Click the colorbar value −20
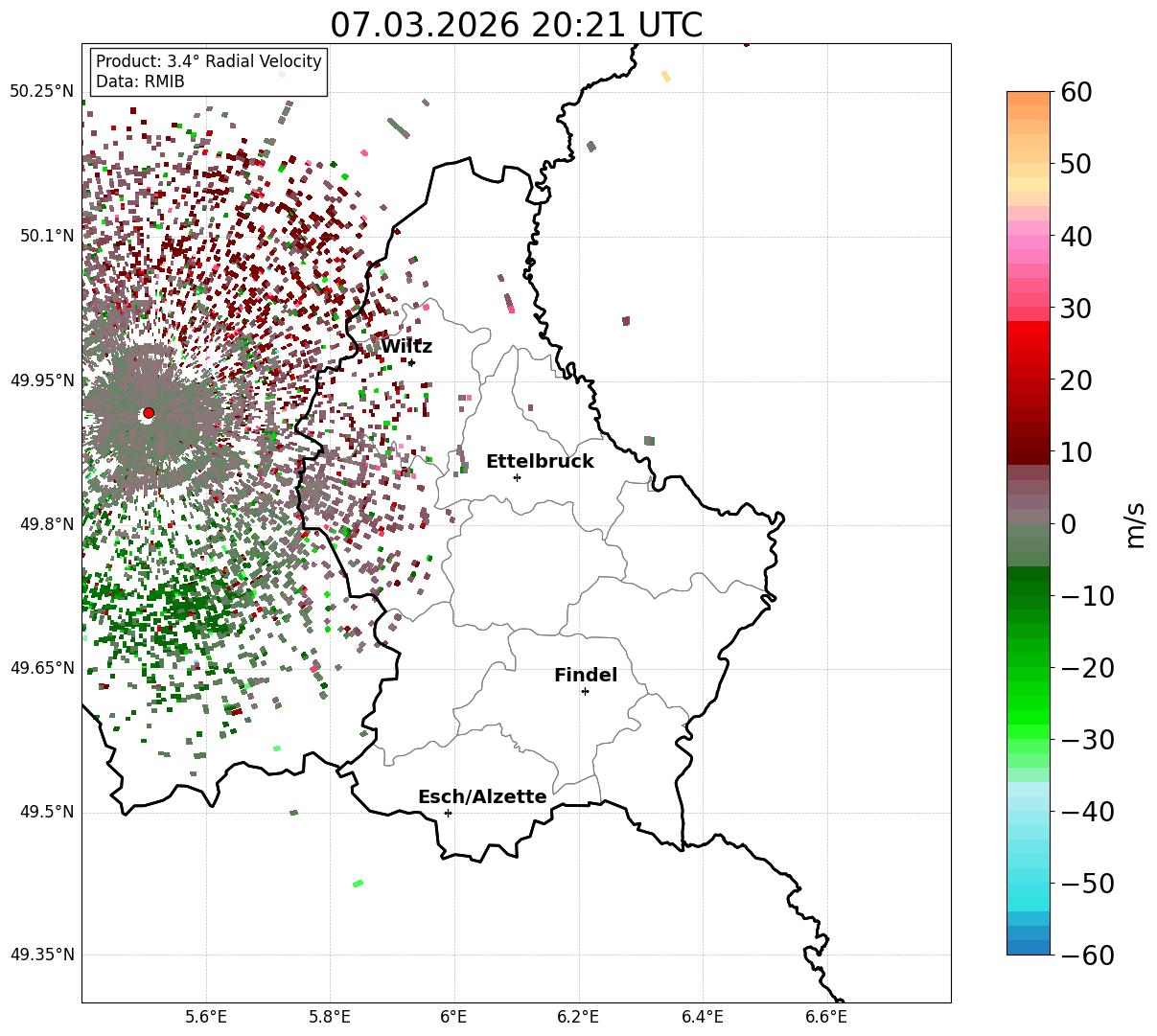Image resolution: width=1157 pixels, height=1036 pixels. pyautogui.click(x=1087, y=667)
